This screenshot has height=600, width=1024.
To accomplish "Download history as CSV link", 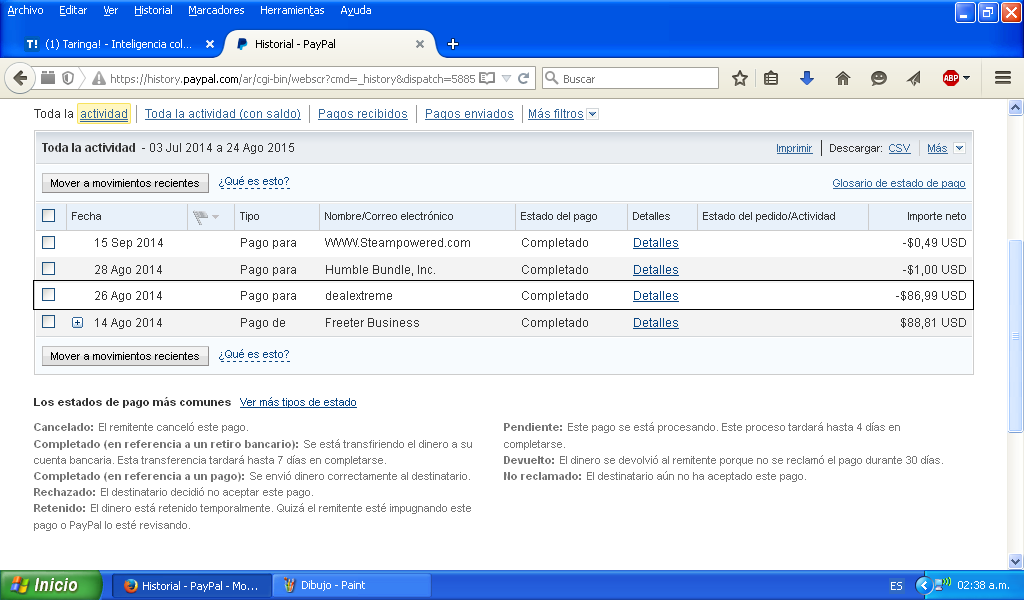I will (x=899, y=148).
